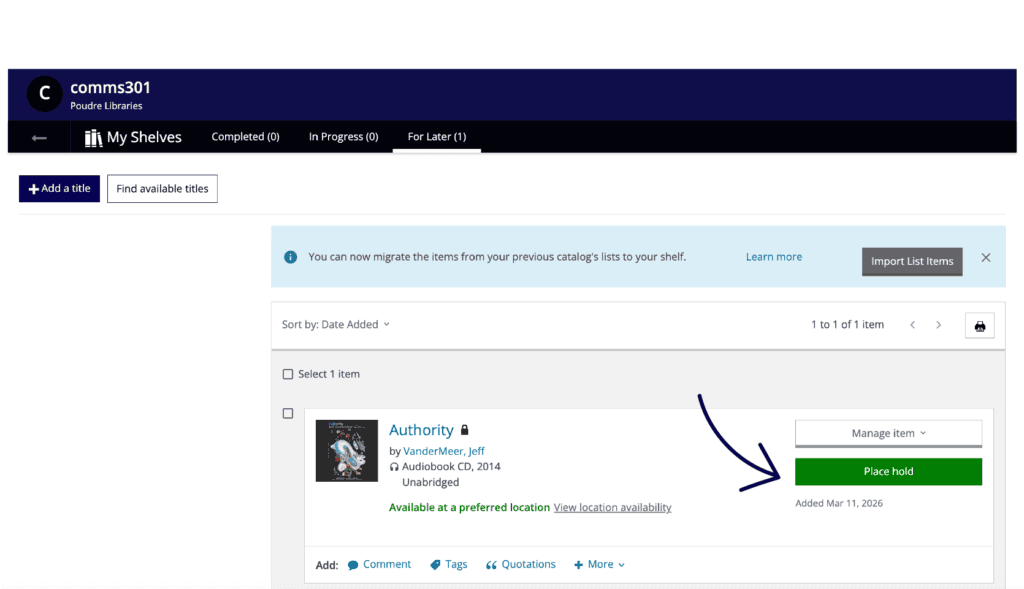Print the shelf list
Viewport: 1024px width, 589px height.
point(979,325)
